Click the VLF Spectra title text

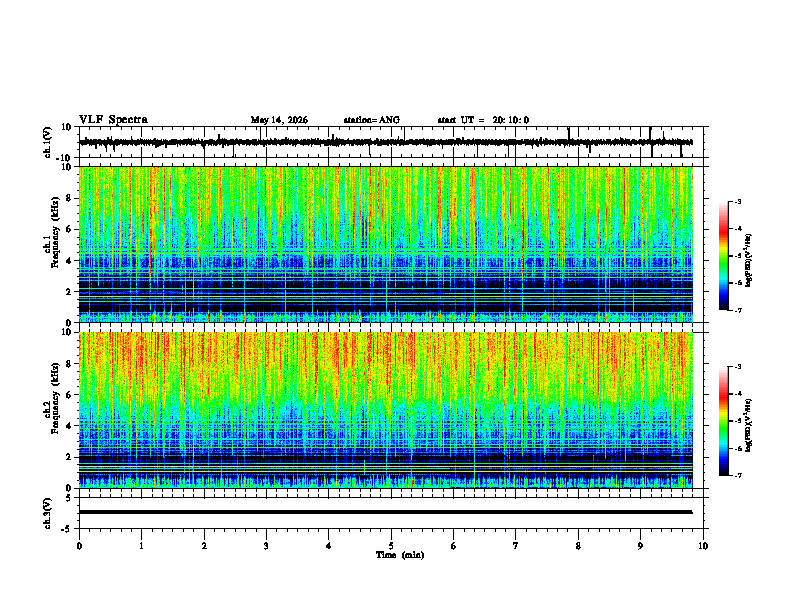pyautogui.click(x=113, y=120)
